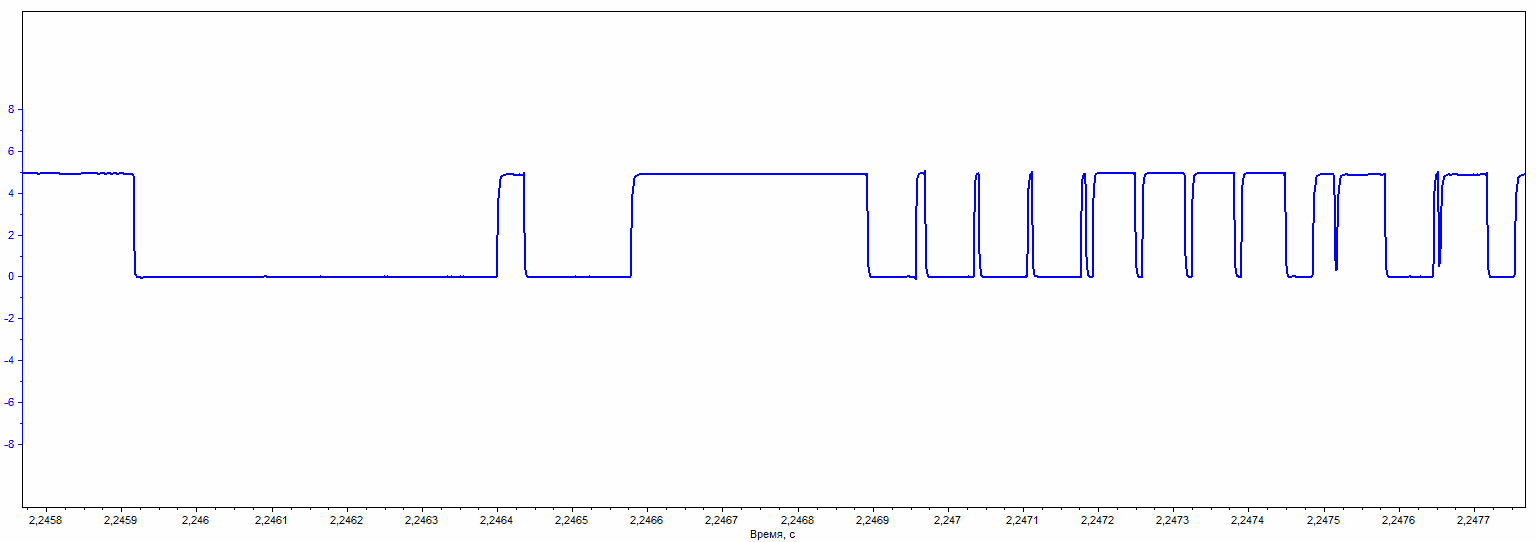Click the 0 voltage axis label

(x=11, y=276)
